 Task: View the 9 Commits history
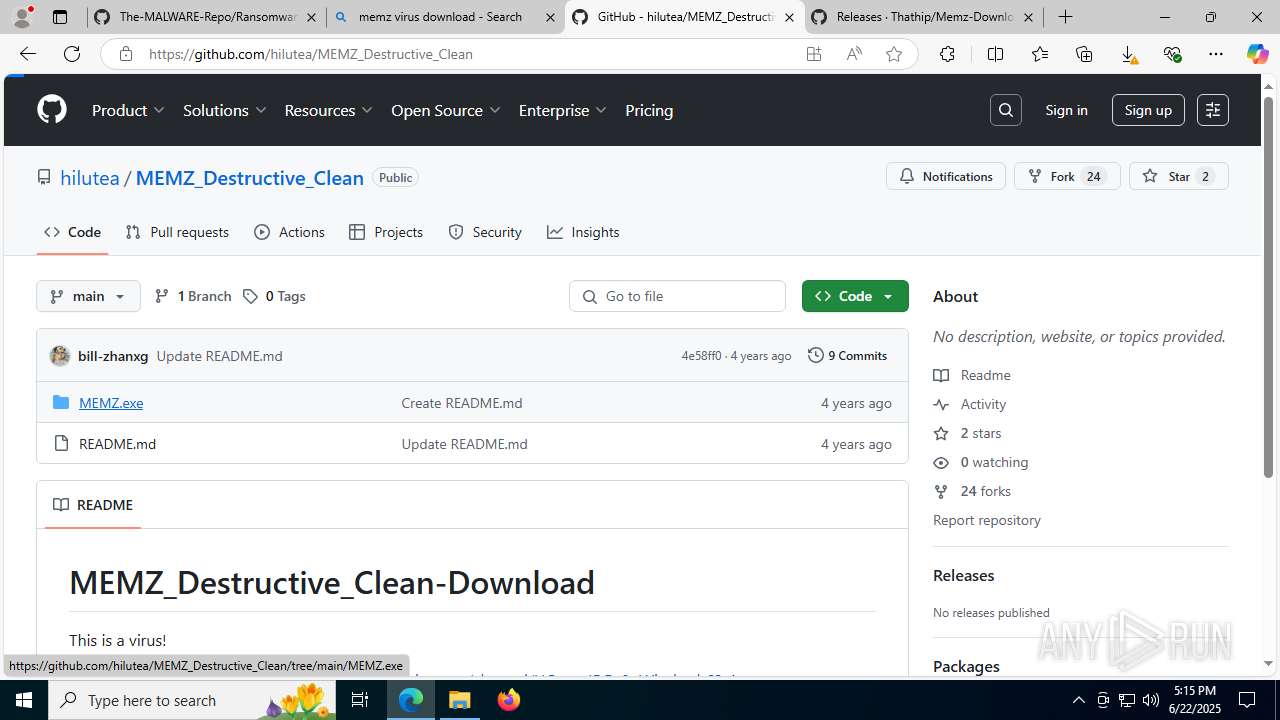848,356
